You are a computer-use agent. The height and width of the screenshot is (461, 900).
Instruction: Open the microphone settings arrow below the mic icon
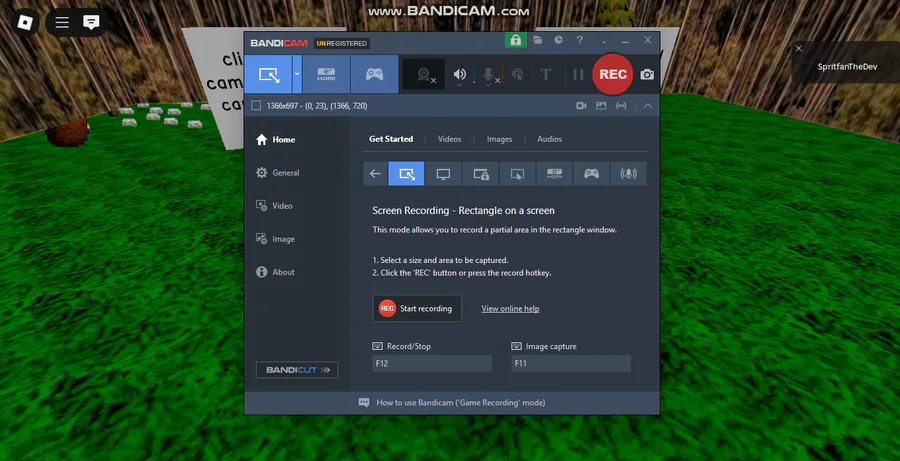[488, 85]
